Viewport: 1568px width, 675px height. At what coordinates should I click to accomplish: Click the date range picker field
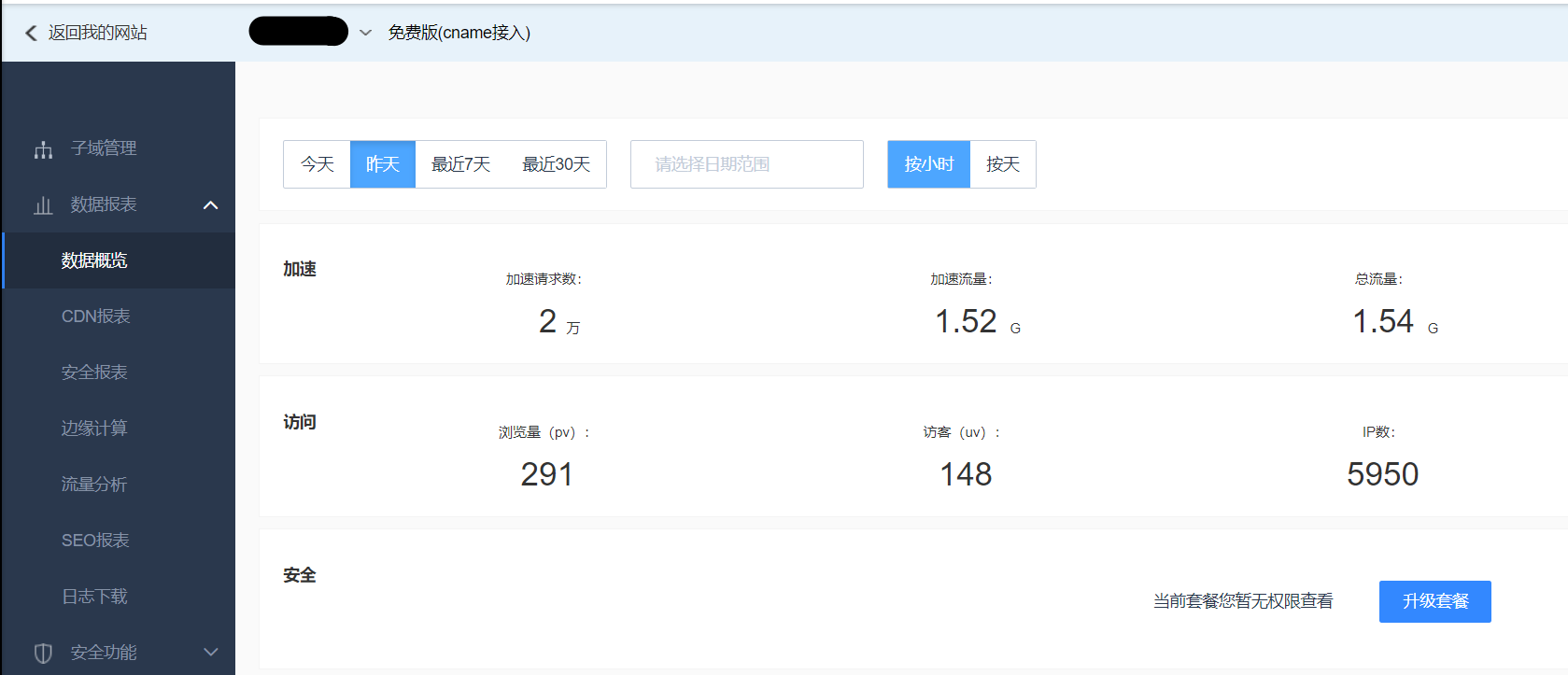pyautogui.click(x=746, y=164)
